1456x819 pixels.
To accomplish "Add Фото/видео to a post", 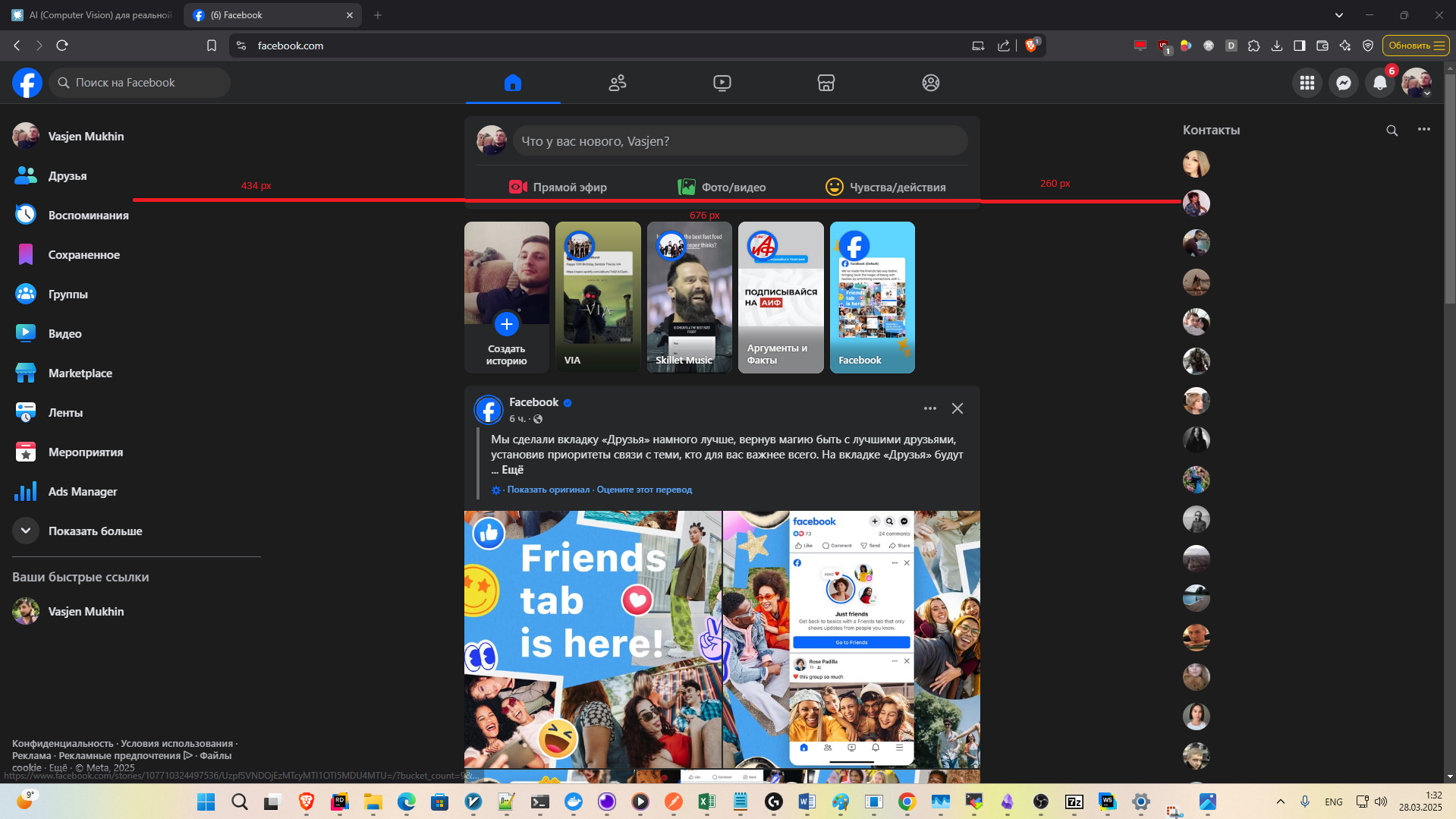I will [x=722, y=187].
